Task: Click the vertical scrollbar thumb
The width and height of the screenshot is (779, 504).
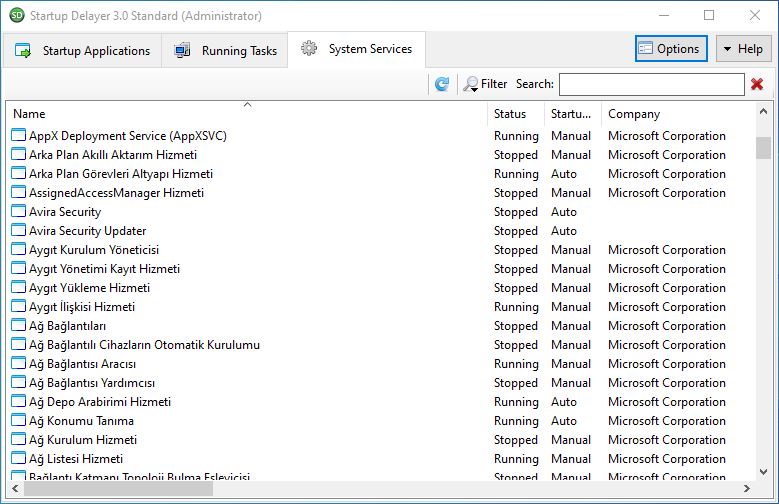Action: coord(764,148)
